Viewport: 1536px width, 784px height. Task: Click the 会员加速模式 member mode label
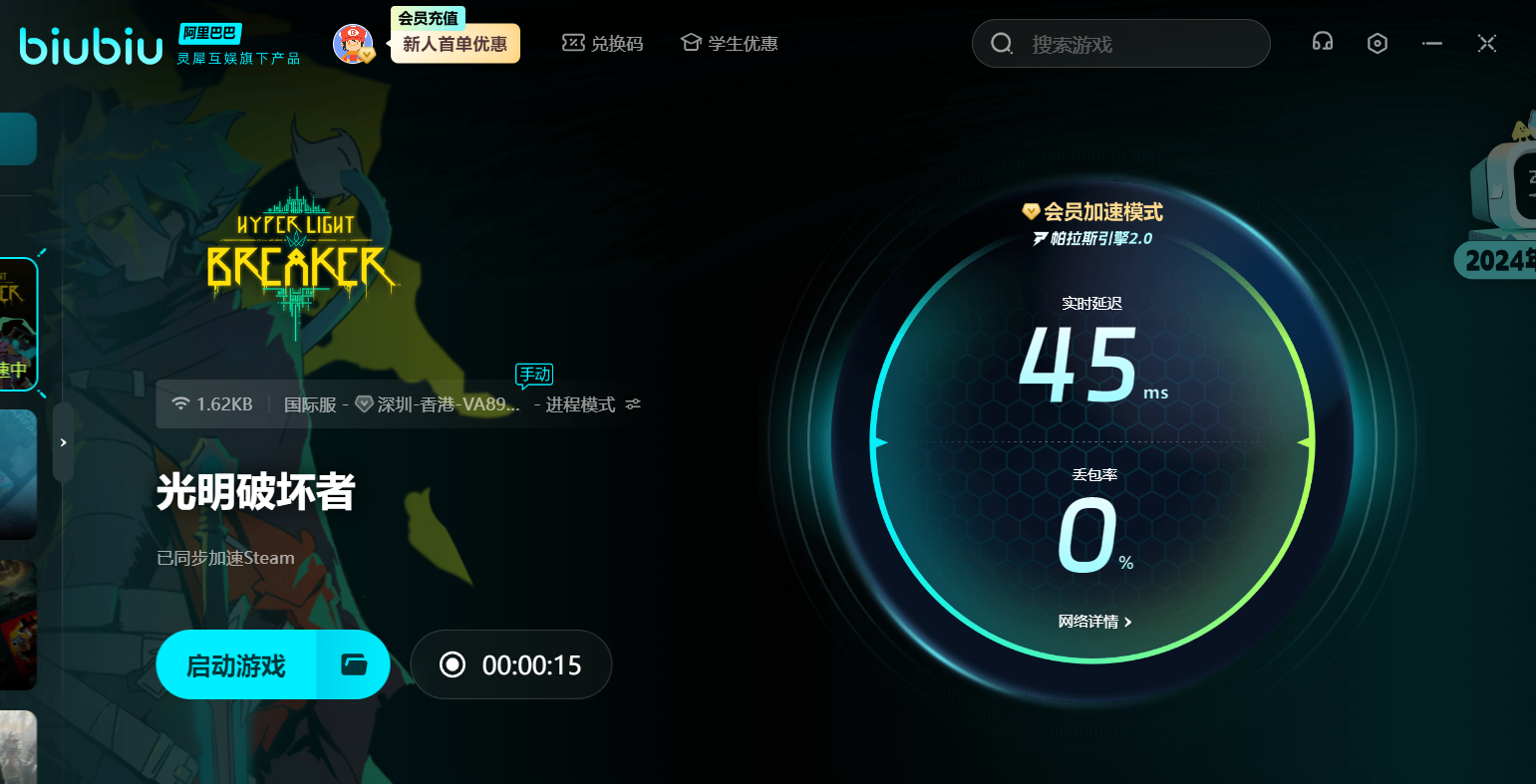pyautogui.click(x=1092, y=212)
